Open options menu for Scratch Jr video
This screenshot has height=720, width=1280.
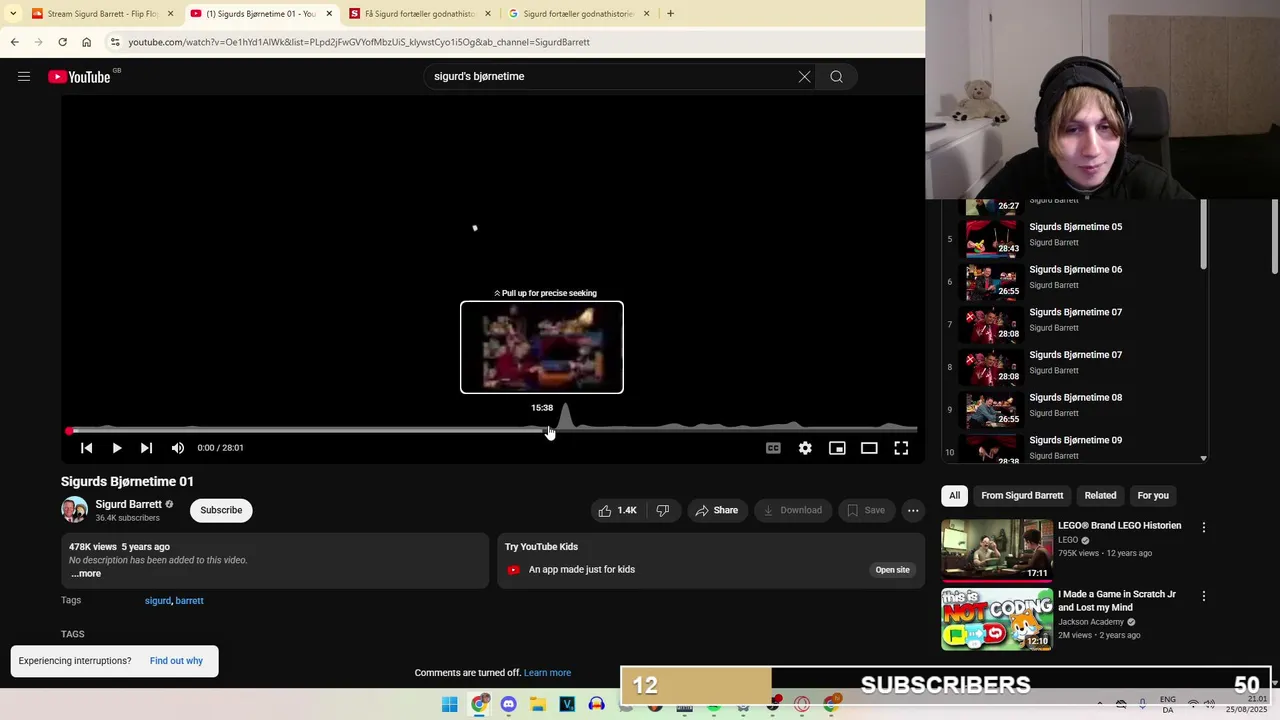point(1204,596)
